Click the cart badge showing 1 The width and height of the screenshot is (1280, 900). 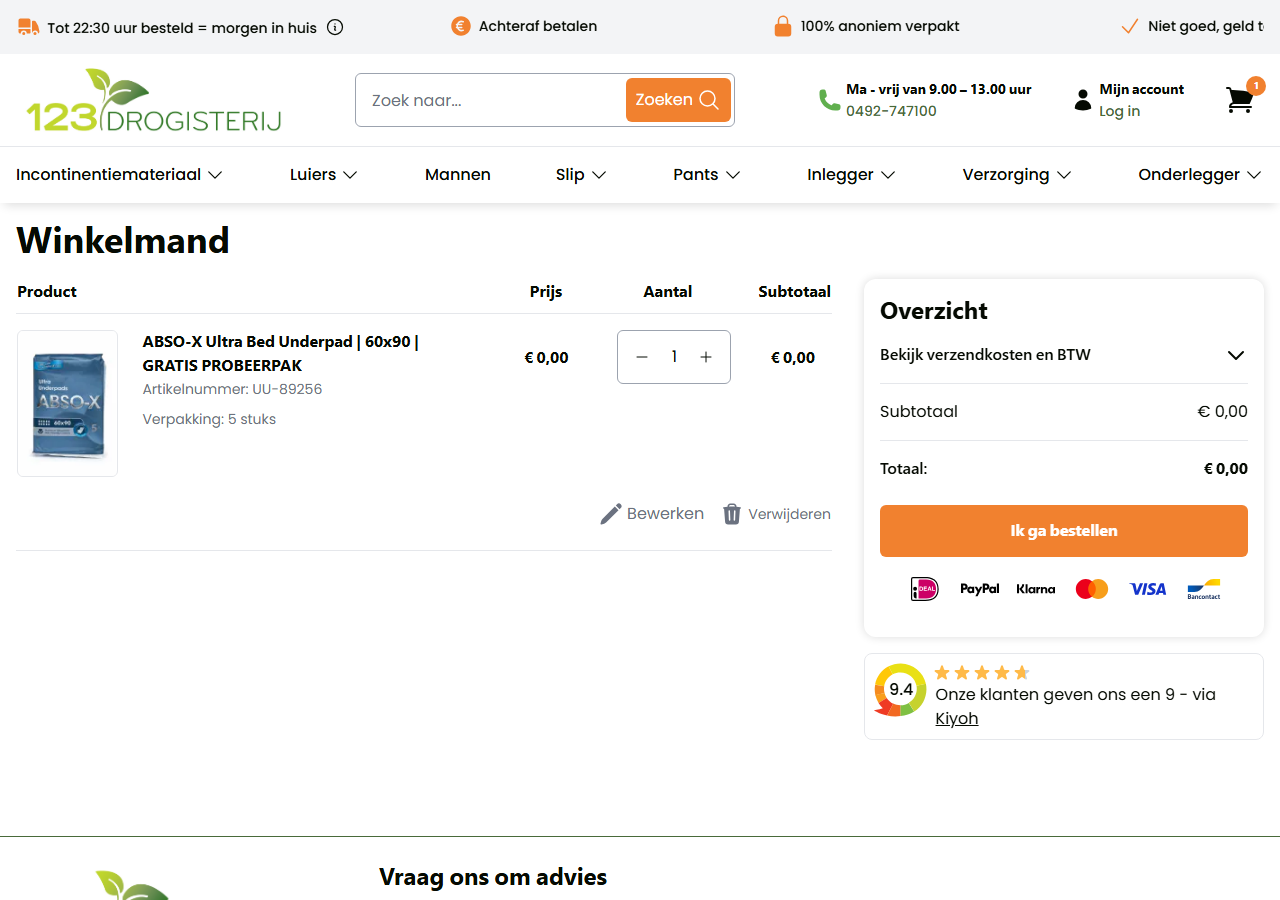[1256, 86]
